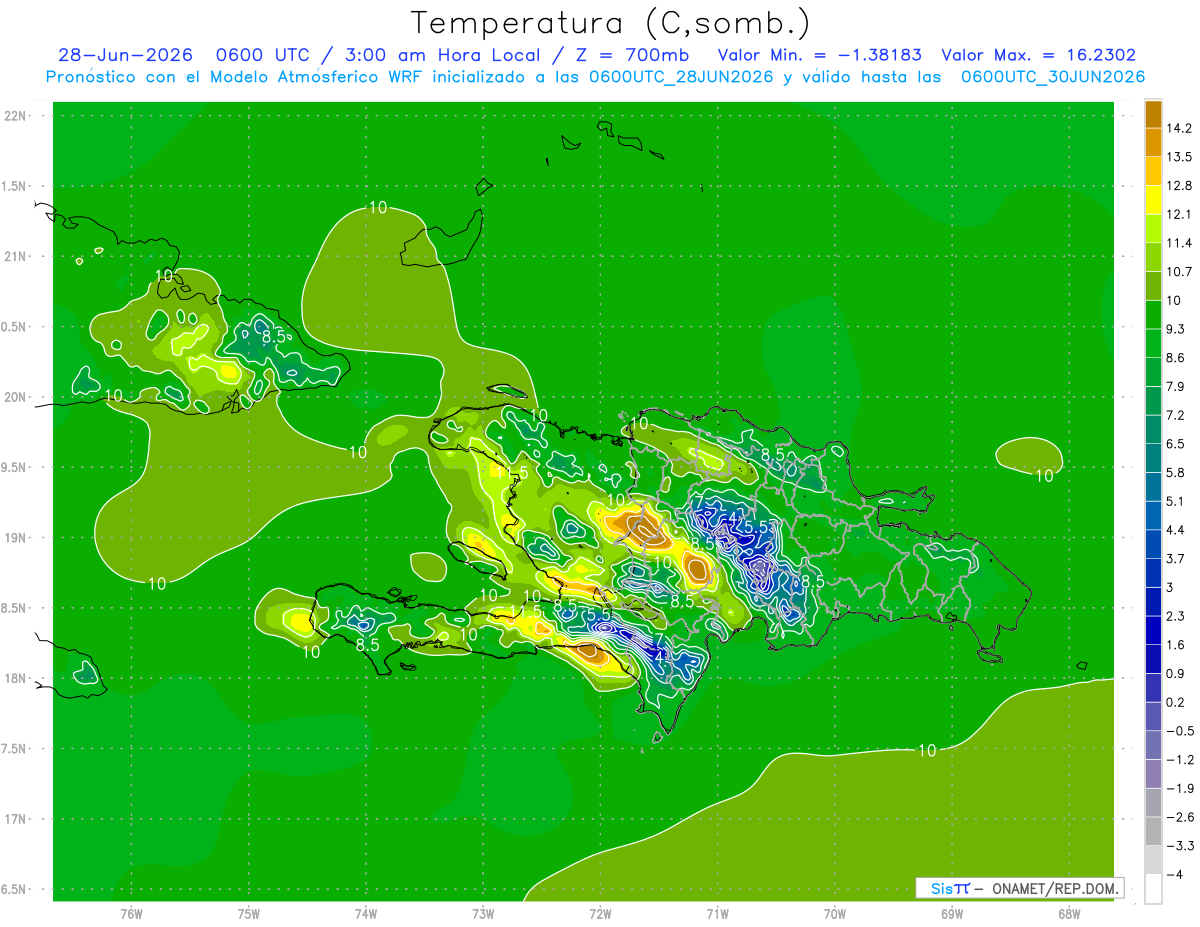Click the 71W longitude label
The height and width of the screenshot is (927, 1200).
pyautogui.click(x=717, y=914)
